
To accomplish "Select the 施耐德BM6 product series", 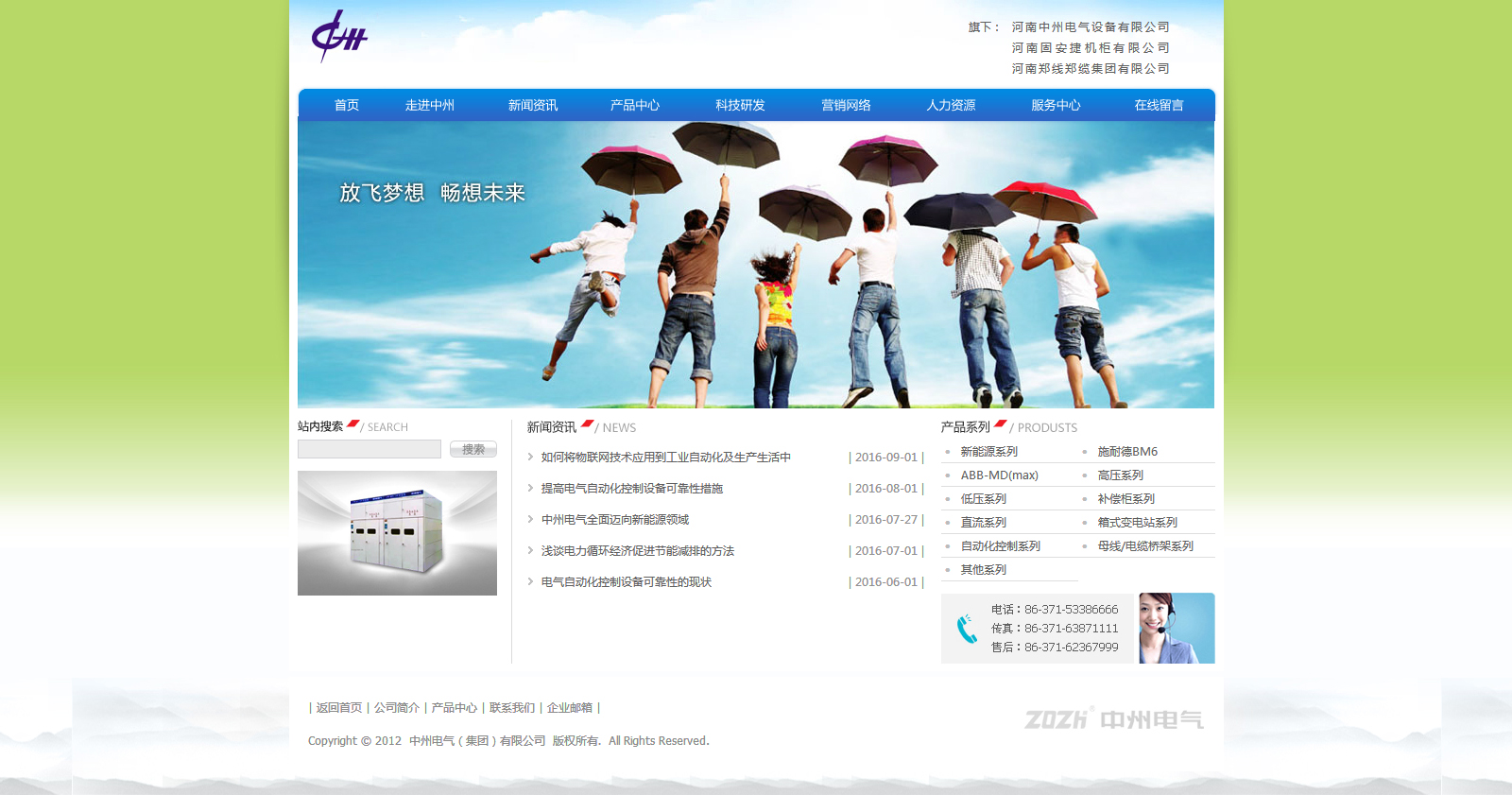I will pos(1127,452).
